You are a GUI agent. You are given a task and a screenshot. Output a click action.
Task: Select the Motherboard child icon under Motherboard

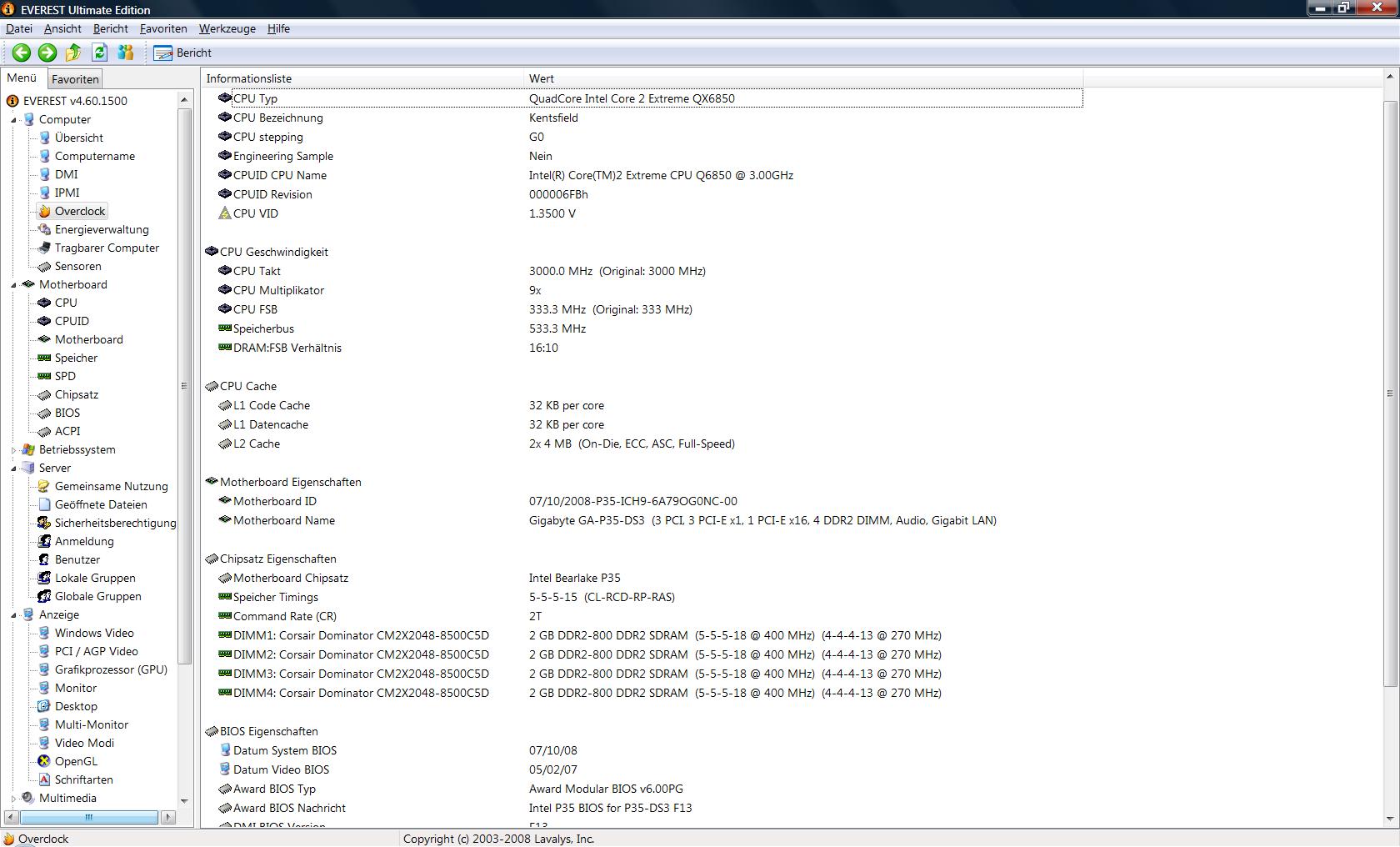45,339
